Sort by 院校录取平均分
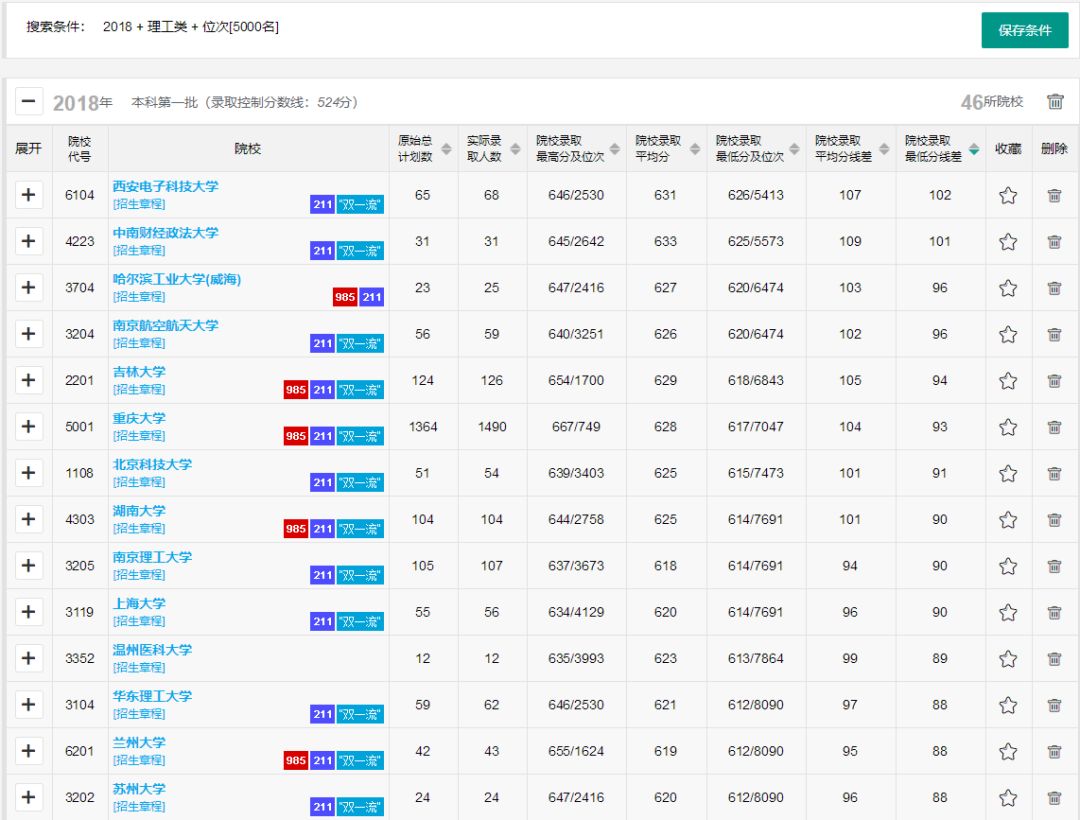 click(x=695, y=149)
